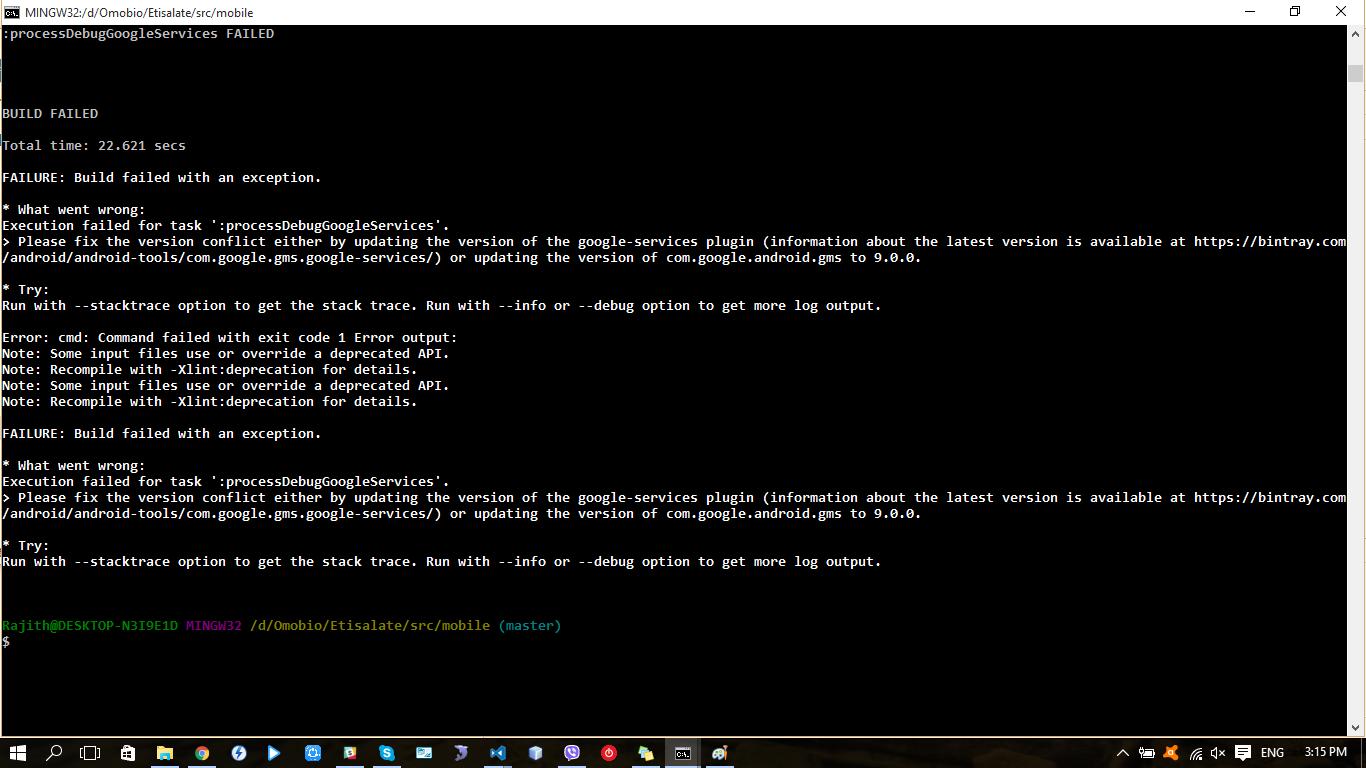Launch Microsoft Store from taskbar

128,753
